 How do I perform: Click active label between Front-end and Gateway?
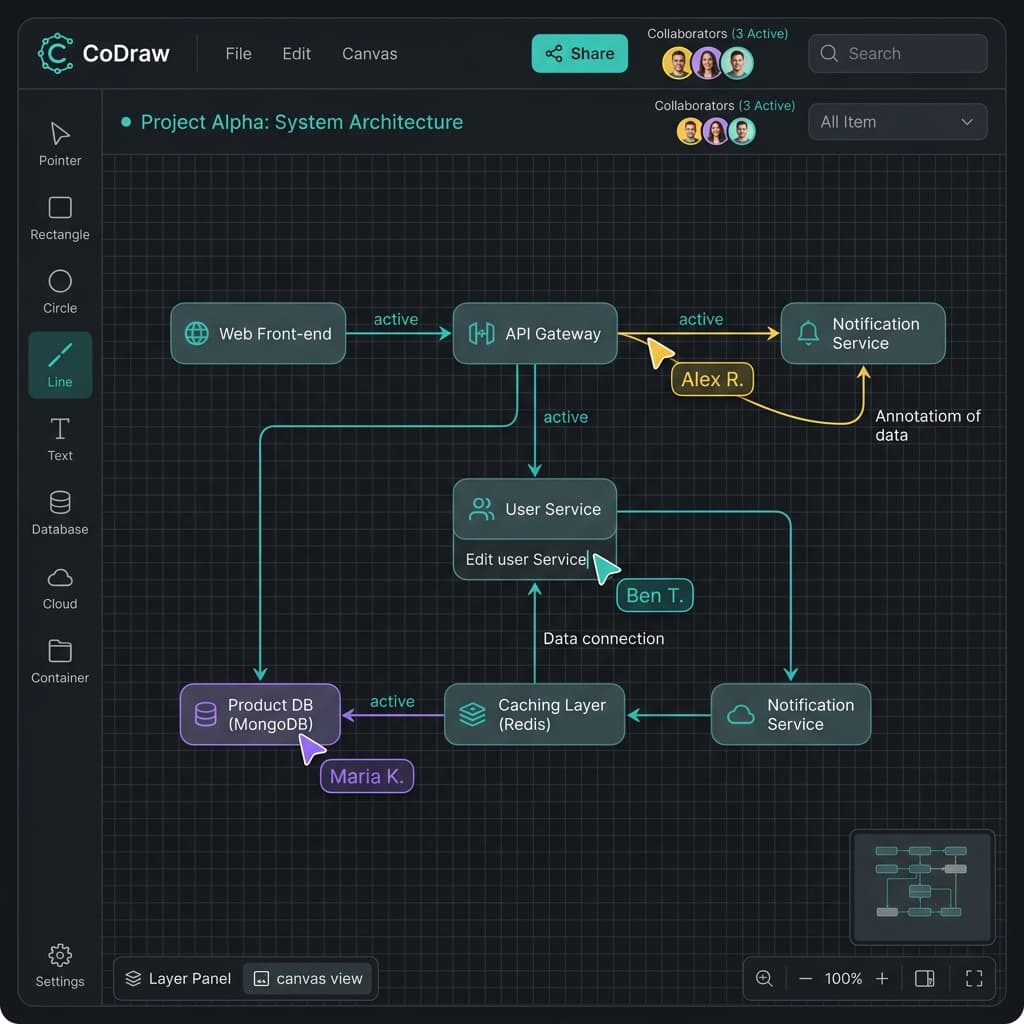(396, 319)
